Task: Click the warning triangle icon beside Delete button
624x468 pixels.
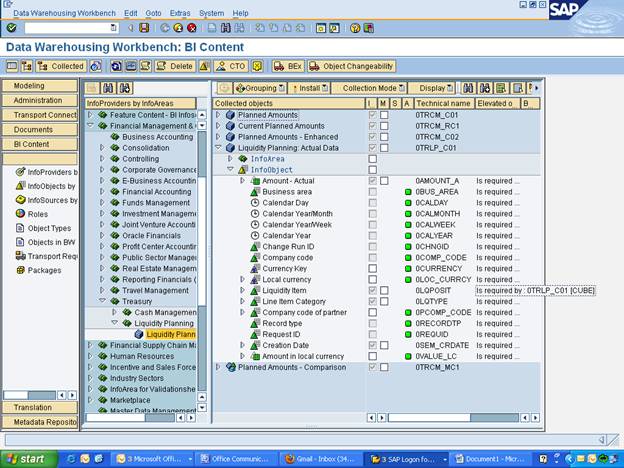Action: [x=204, y=66]
